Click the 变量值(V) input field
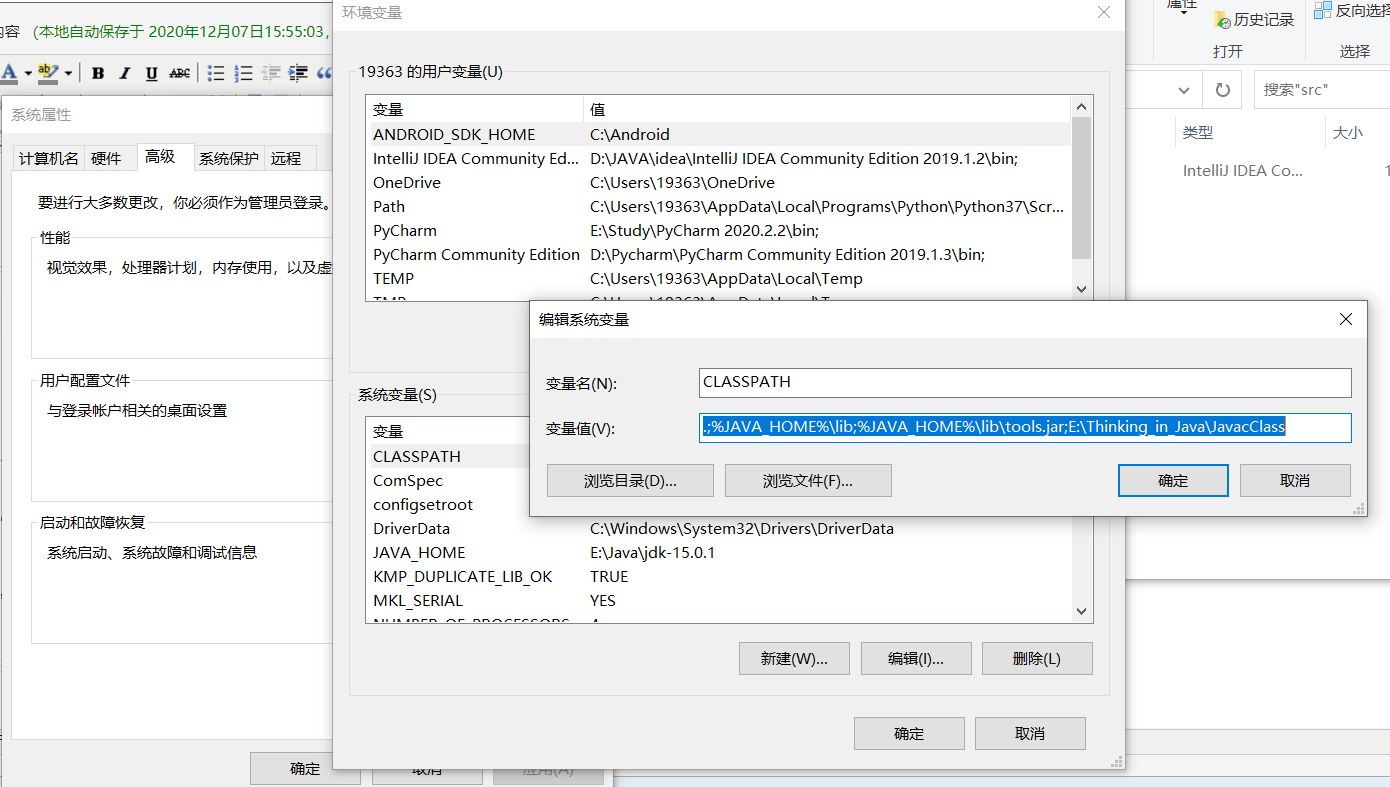 [x=1025, y=427]
